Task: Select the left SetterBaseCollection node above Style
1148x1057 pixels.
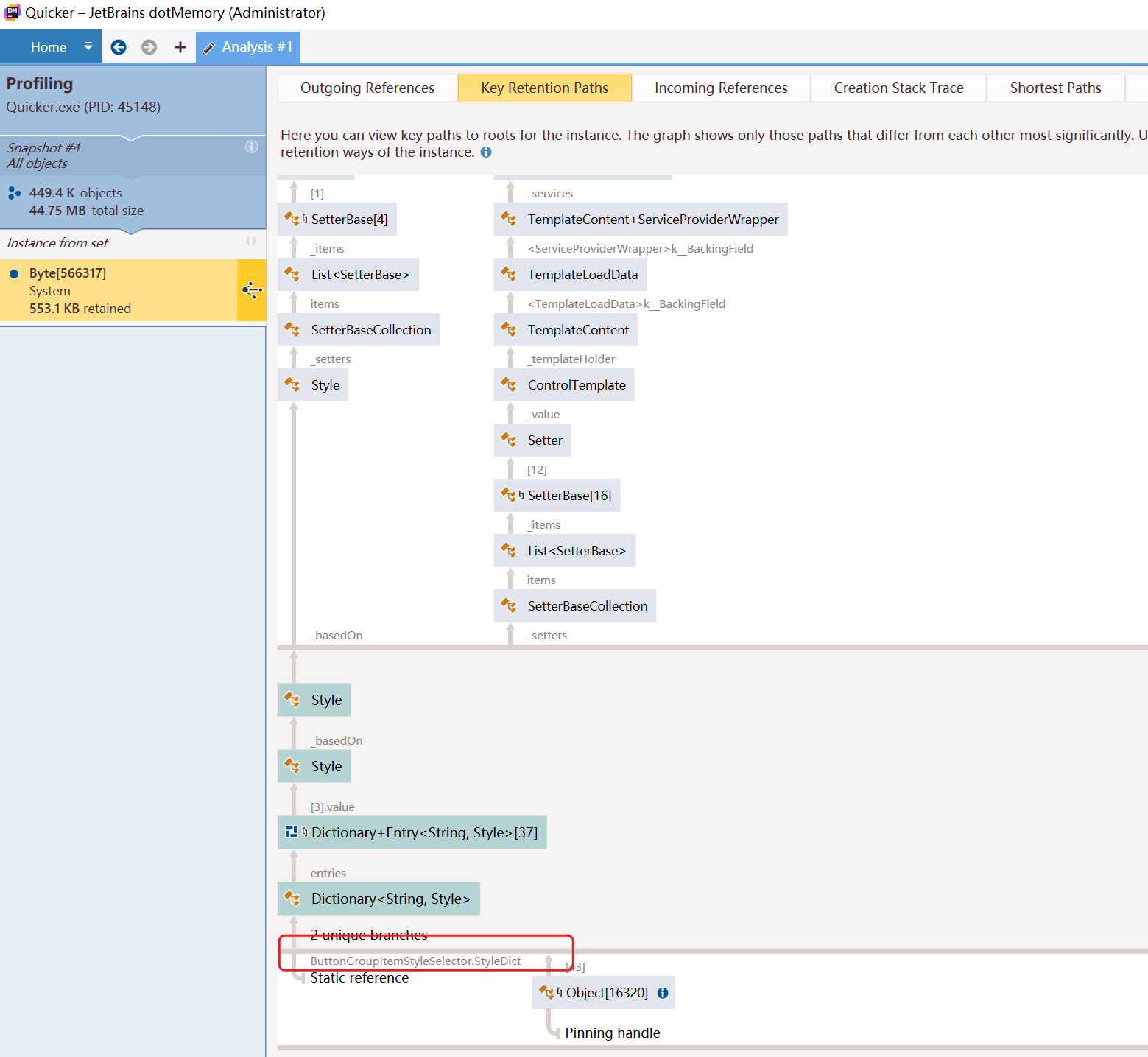Action: (359, 330)
